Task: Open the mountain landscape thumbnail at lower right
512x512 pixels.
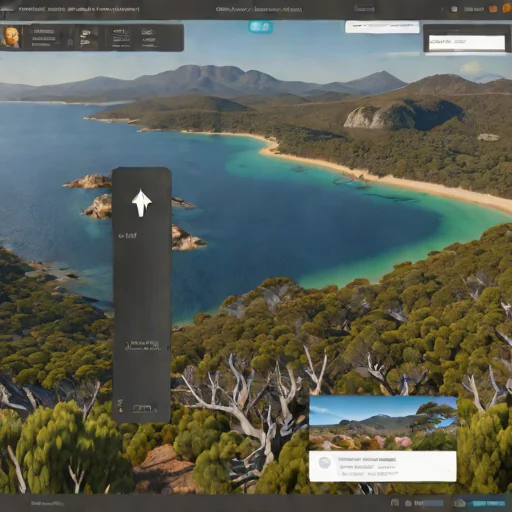Action: [x=383, y=423]
